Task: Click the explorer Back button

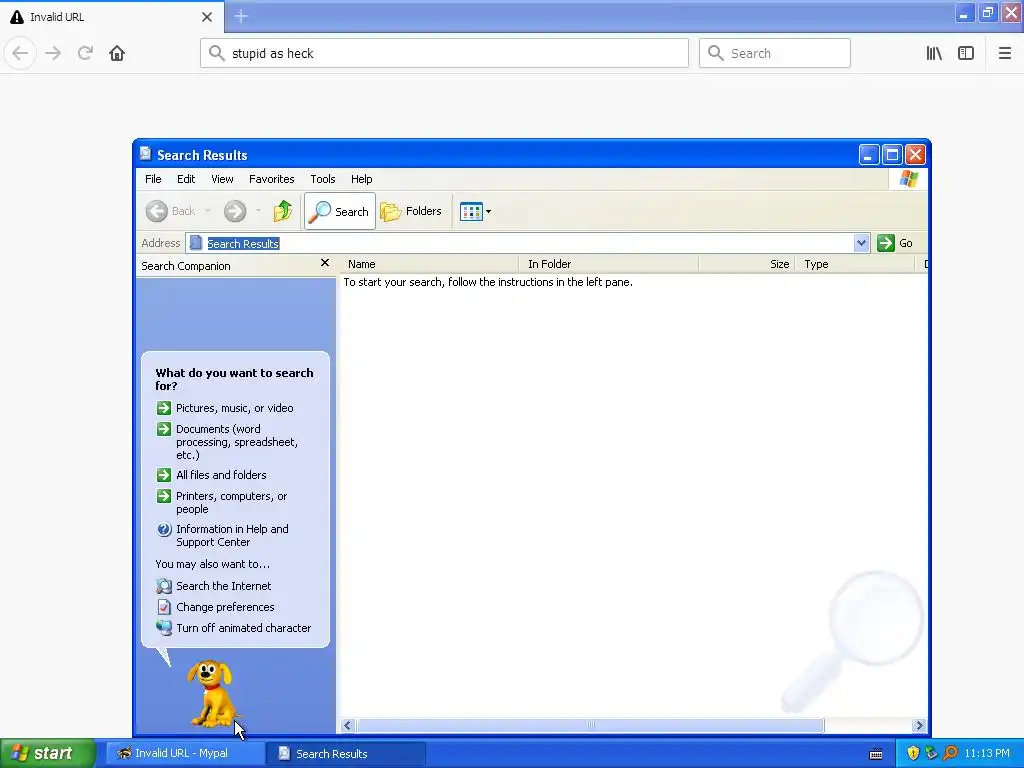Action: (x=171, y=211)
